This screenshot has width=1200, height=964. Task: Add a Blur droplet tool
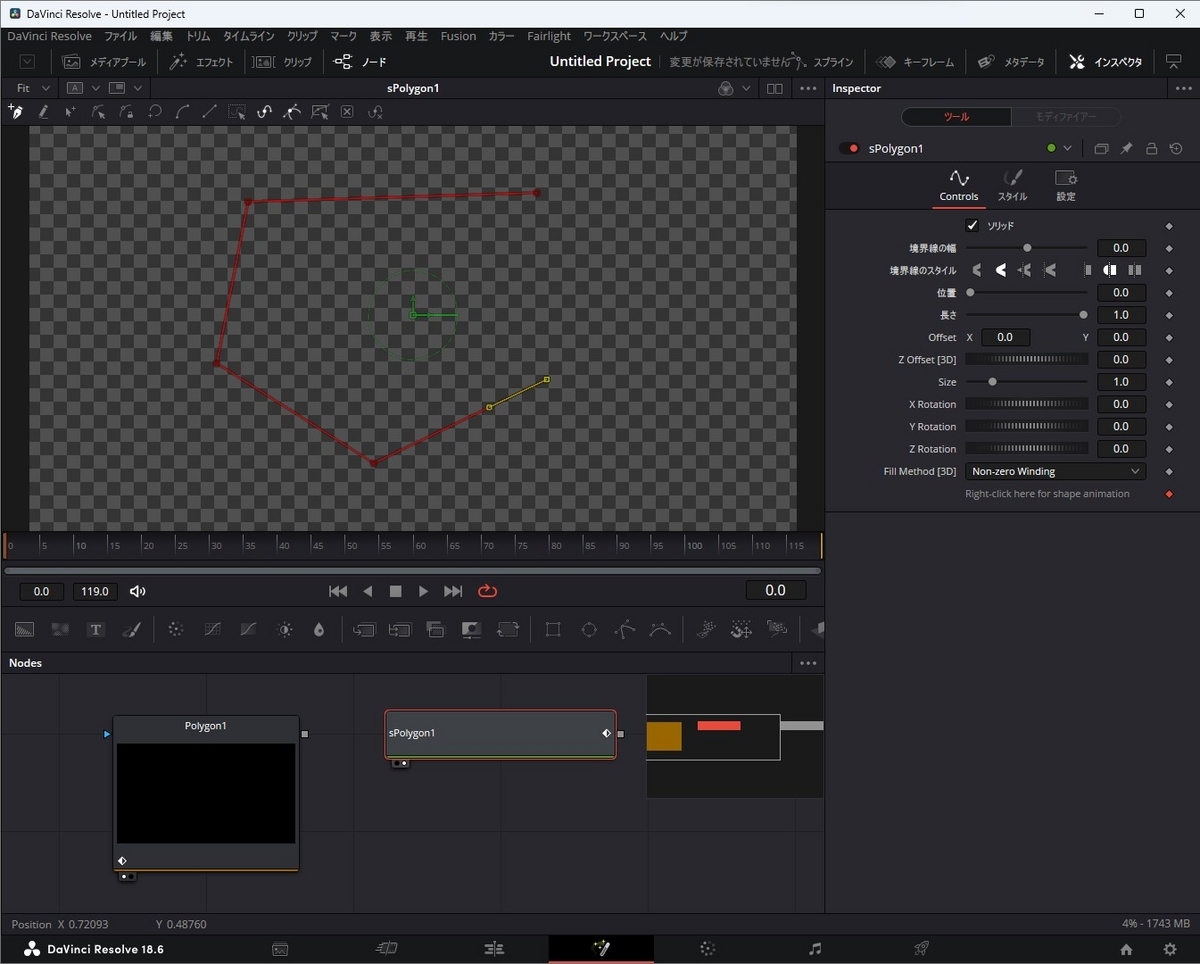point(319,630)
